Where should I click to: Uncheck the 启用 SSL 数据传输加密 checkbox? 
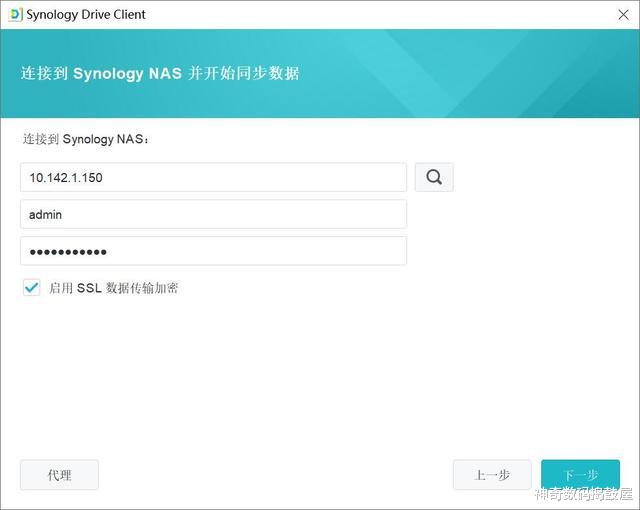(31, 288)
